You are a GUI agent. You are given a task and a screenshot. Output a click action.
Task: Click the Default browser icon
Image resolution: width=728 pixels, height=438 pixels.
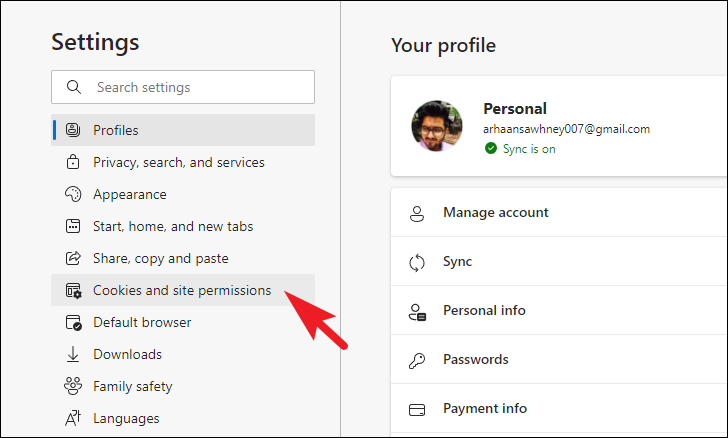point(73,322)
